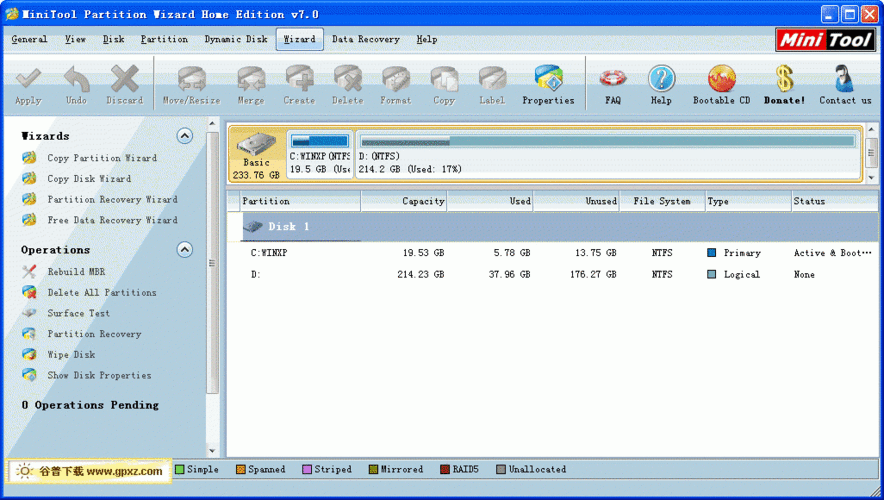Open the Help menu
Image resolution: width=884 pixels, height=500 pixels.
[427, 39]
